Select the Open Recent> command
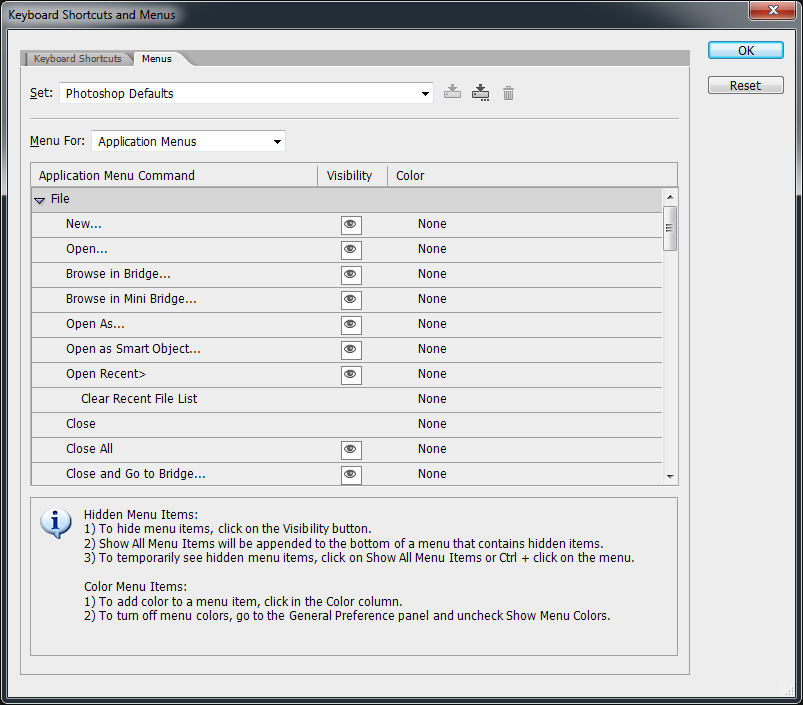The image size is (803, 705). (347, 375)
